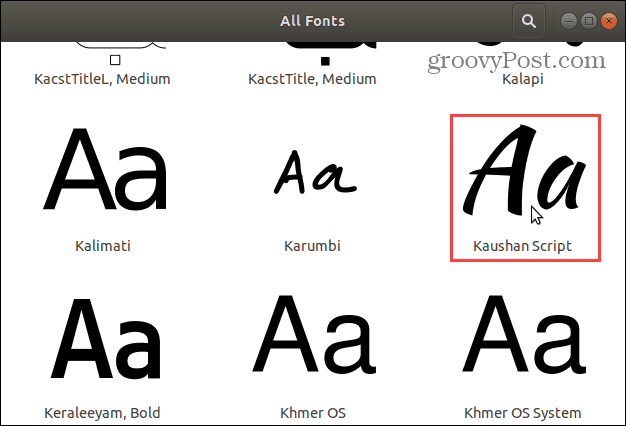This screenshot has height=426, width=626.
Task: Click the Khmer OS System name label
Action: pos(523,413)
